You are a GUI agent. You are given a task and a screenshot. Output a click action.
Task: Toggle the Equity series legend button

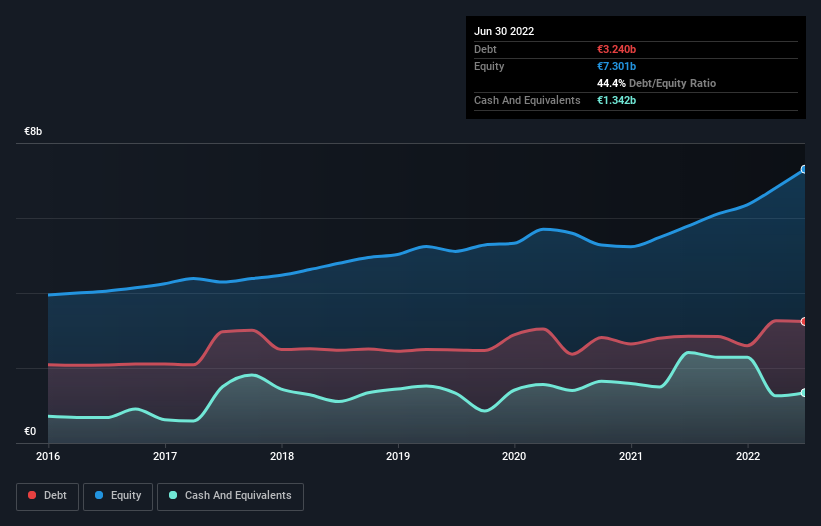click(x=118, y=496)
